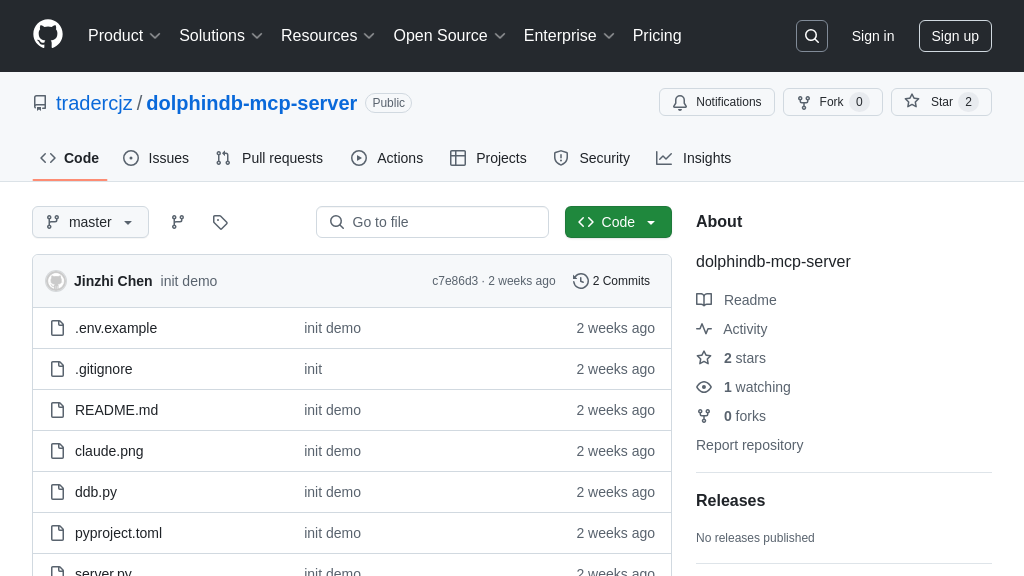Screen dimensions: 1024x576
Task: Expand the master branch dropdown
Action: pyautogui.click(x=90, y=222)
